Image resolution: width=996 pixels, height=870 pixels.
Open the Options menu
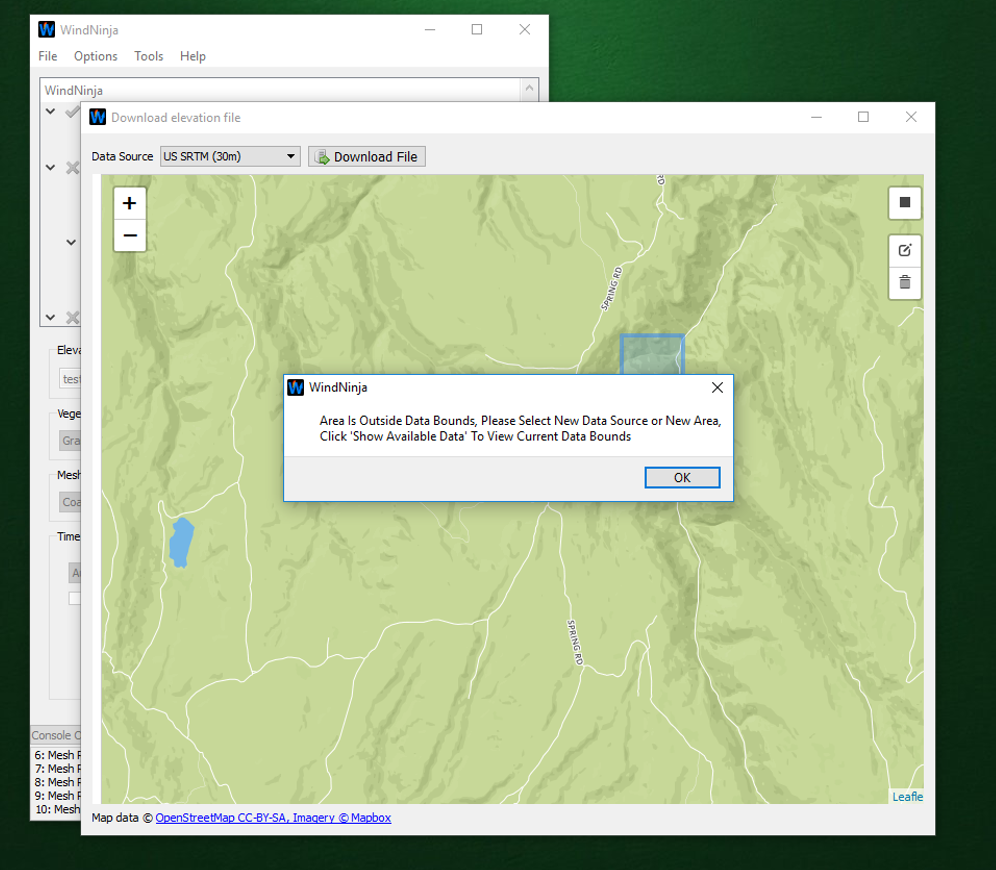(x=95, y=56)
